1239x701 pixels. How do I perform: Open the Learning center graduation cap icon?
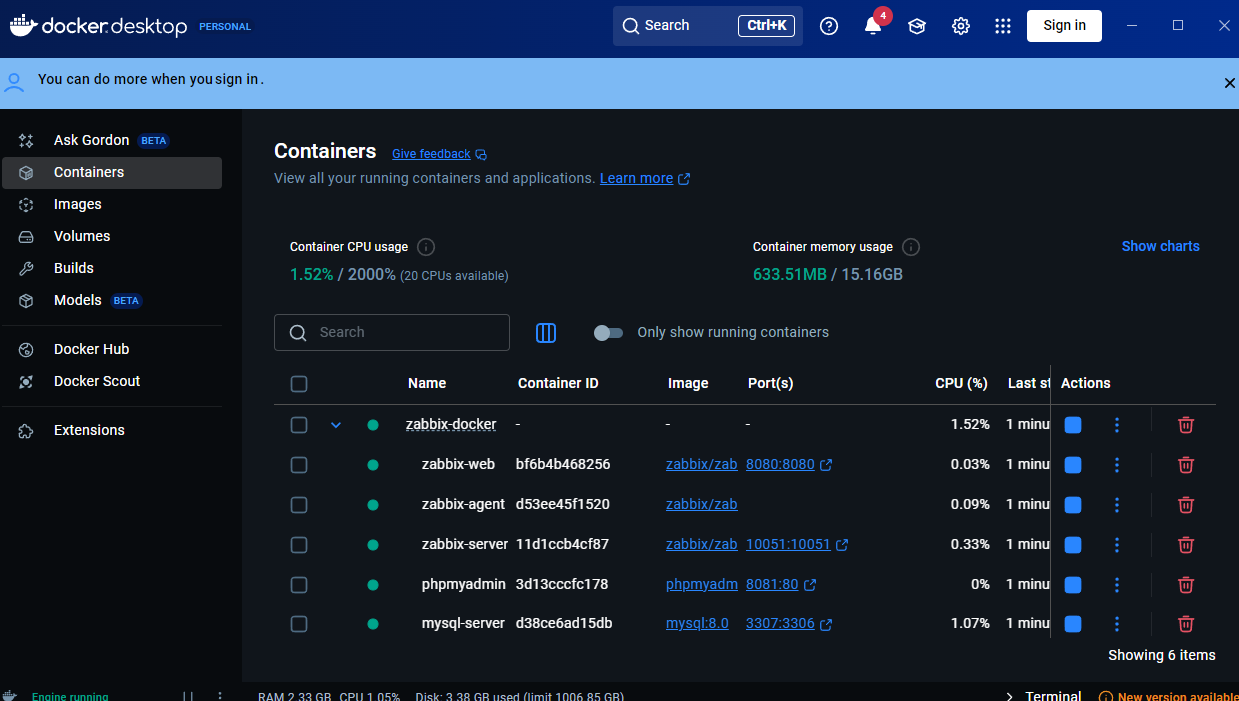(x=917, y=26)
